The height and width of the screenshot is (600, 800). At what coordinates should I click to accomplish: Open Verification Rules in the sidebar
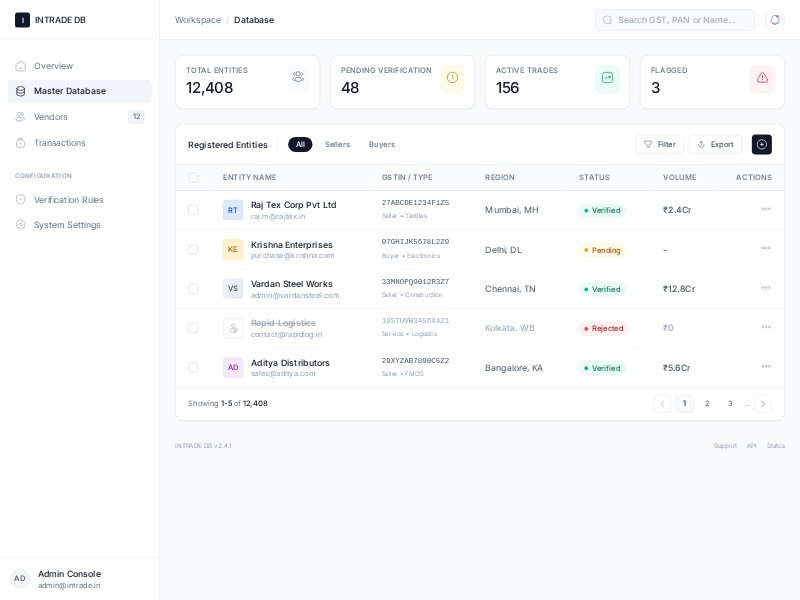tap(68, 200)
